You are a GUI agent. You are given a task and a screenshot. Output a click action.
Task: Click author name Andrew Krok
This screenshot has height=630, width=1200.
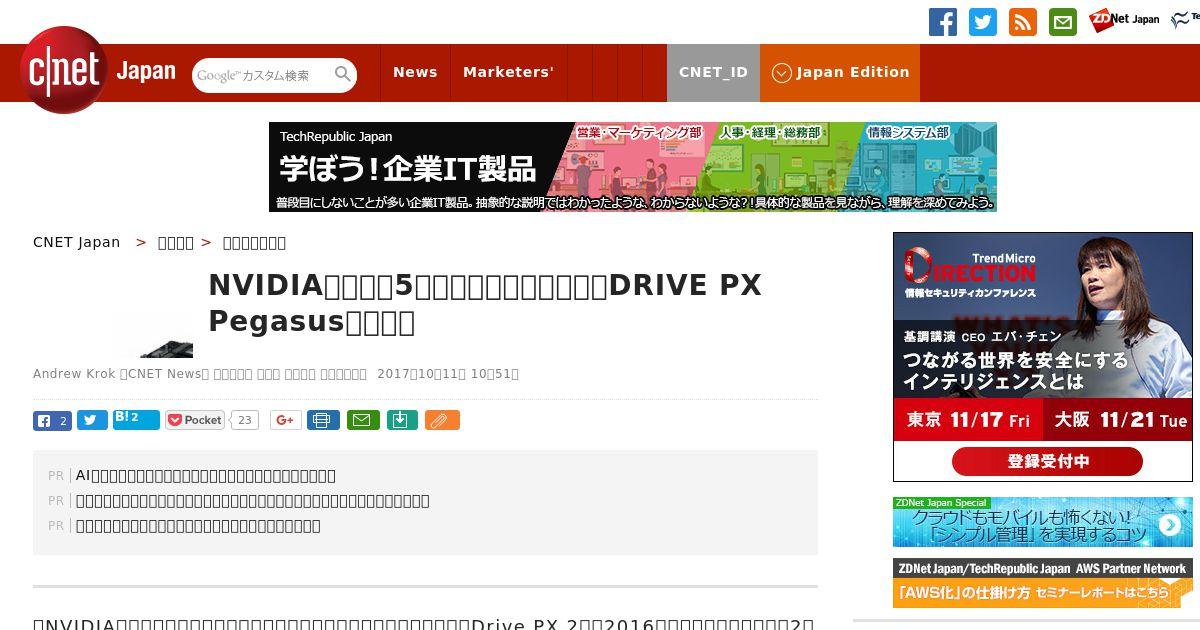74,374
